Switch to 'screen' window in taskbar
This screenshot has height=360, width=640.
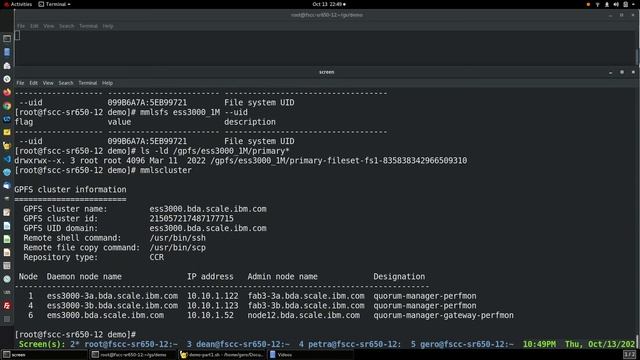(x=44, y=355)
